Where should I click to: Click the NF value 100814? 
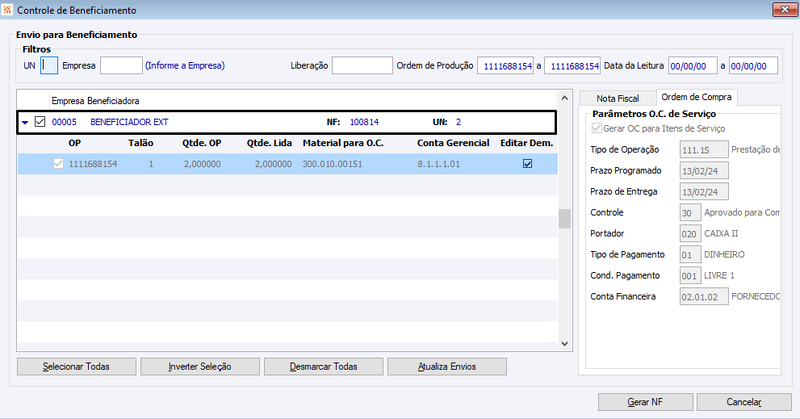364,122
